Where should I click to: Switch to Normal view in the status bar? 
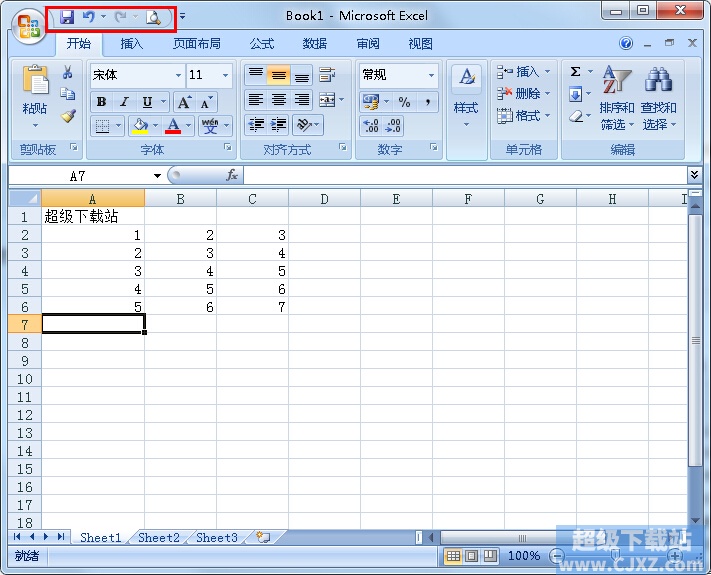point(453,556)
